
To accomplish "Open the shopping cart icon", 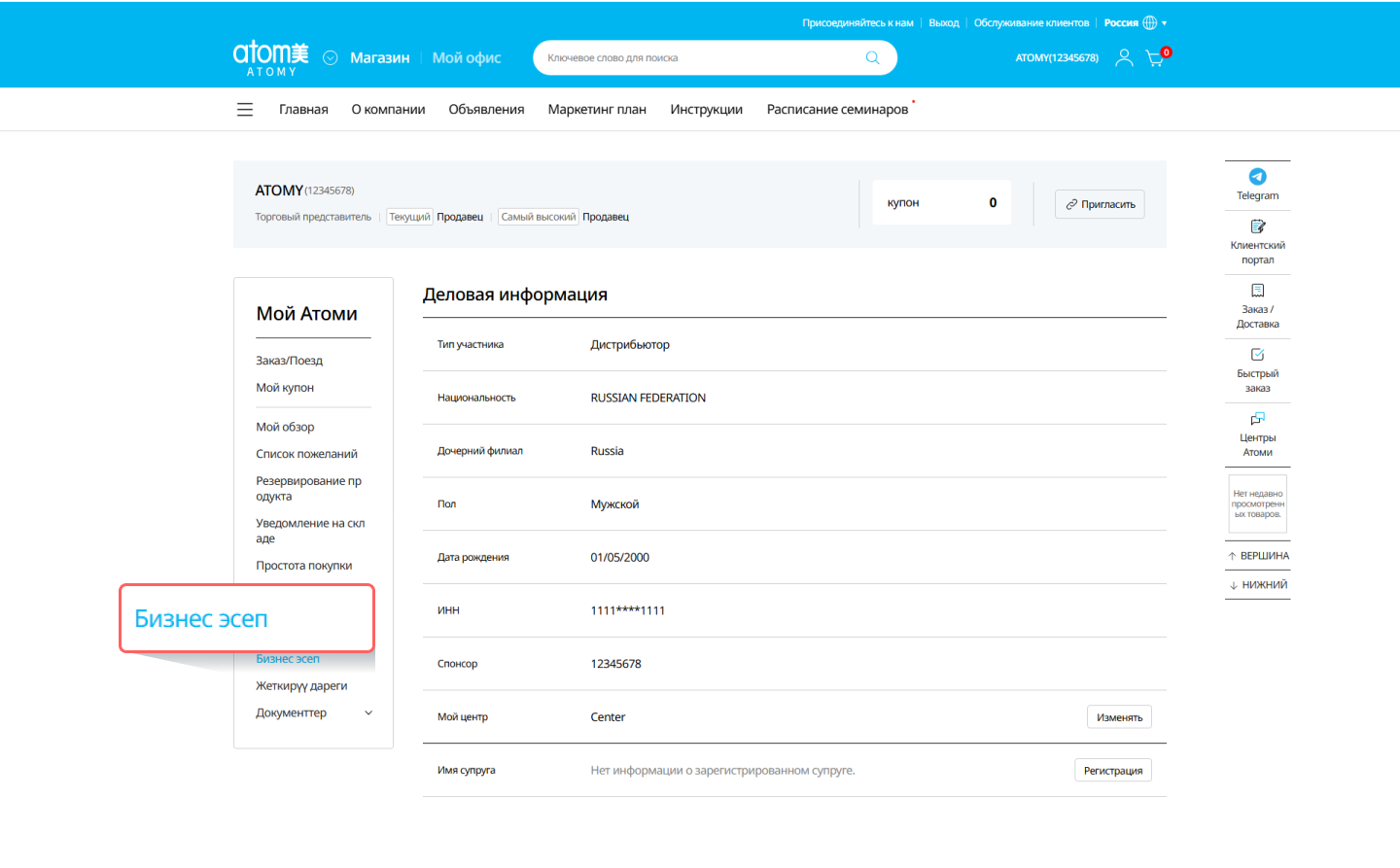I will [1155, 58].
